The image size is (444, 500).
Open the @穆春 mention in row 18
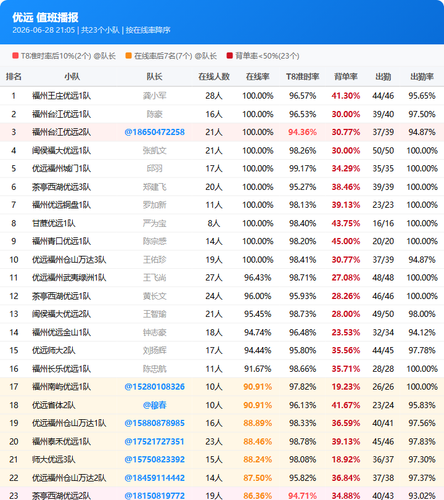pos(154,405)
